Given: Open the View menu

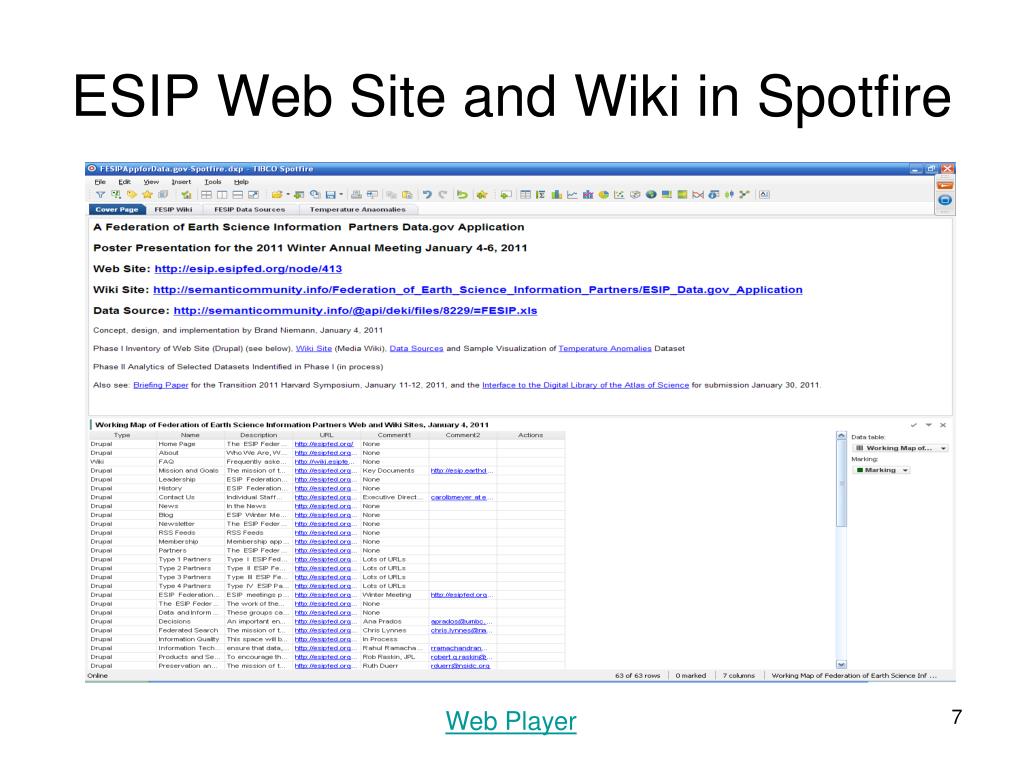Looking at the screenshot, I should (x=151, y=182).
